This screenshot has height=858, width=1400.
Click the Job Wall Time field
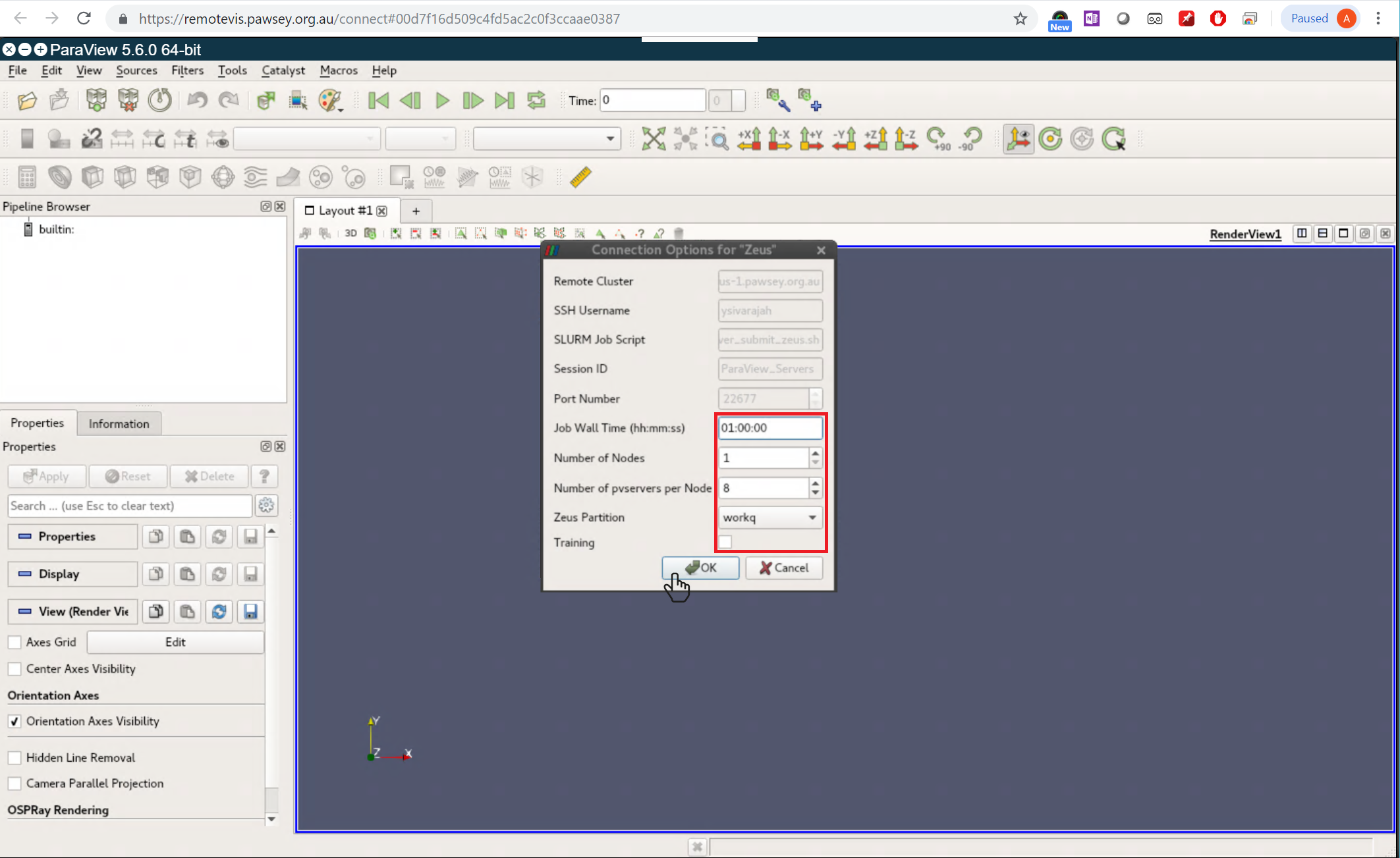[x=770, y=427]
